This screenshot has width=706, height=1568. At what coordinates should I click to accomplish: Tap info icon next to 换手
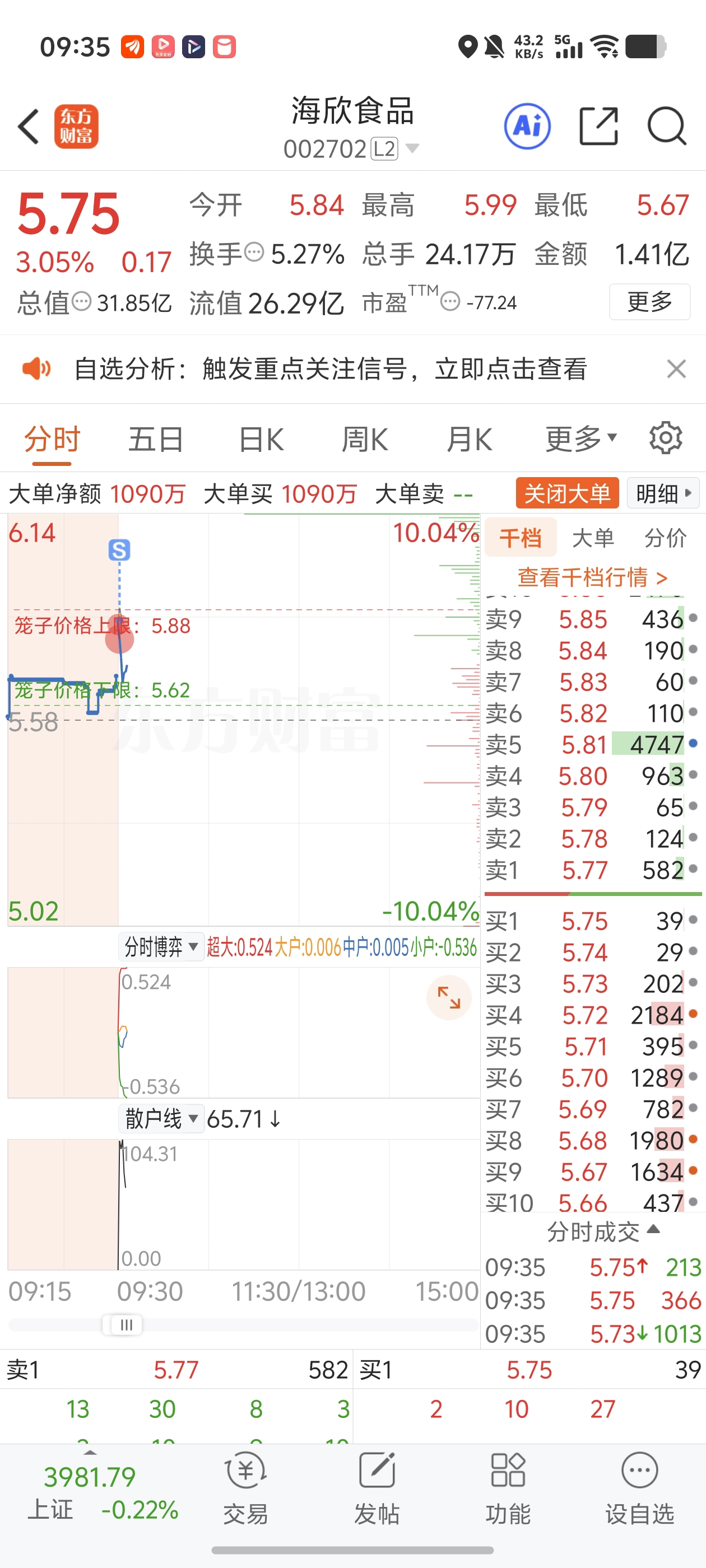tap(254, 251)
